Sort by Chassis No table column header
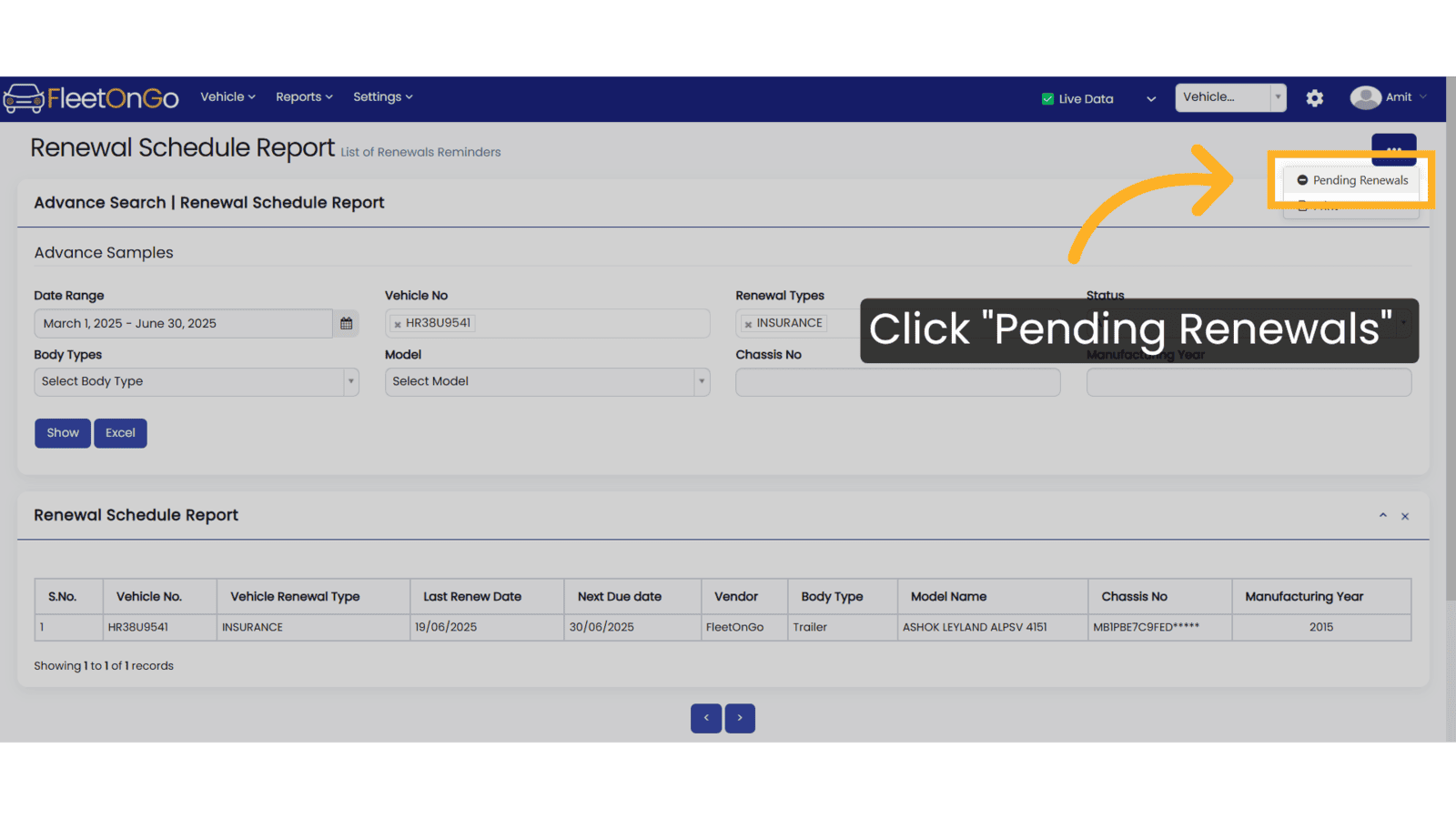The height and width of the screenshot is (819, 1456). tap(1160, 596)
